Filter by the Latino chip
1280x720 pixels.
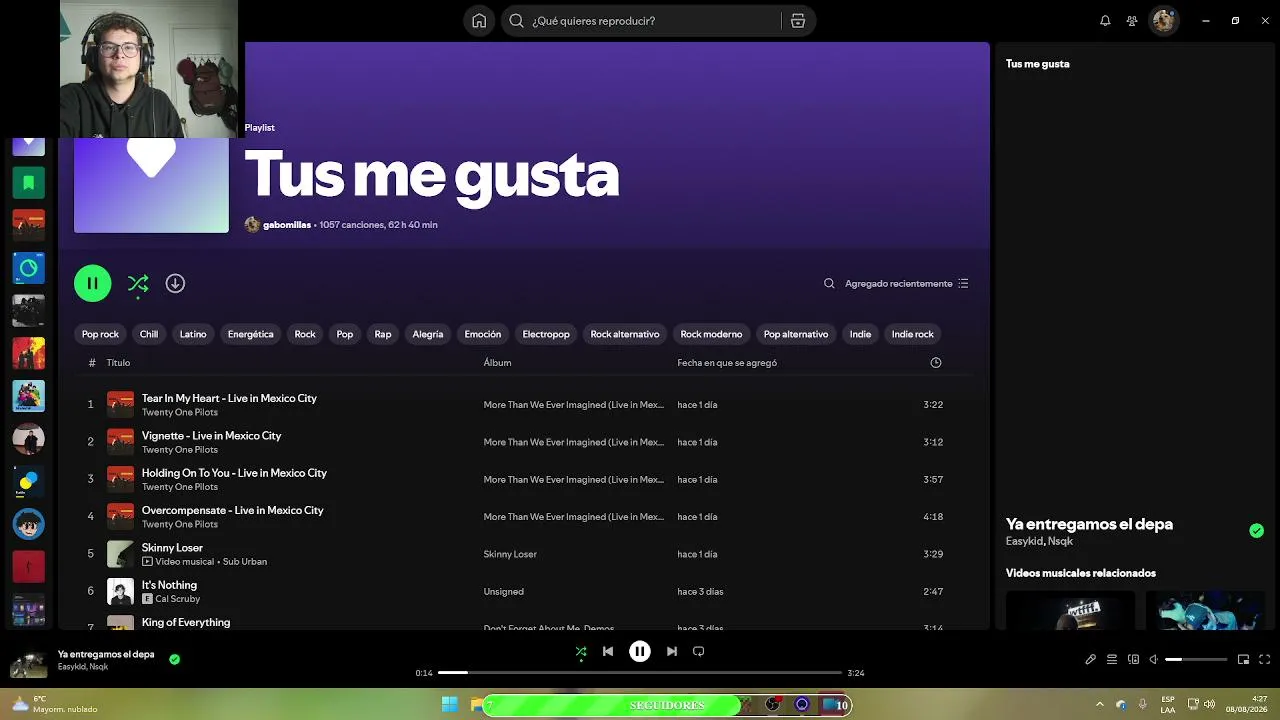(193, 335)
